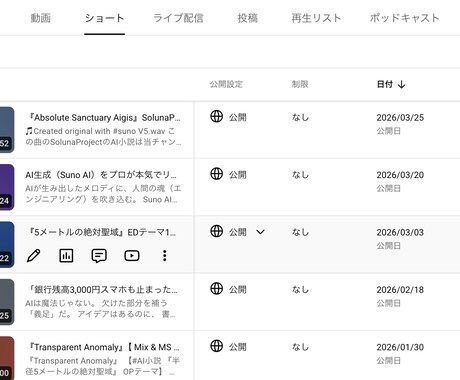The height and width of the screenshot is (380, 460).
Task: Click 公開 visibility for Absolute Sanctuary Aigis row
Action: click(238, 117)
